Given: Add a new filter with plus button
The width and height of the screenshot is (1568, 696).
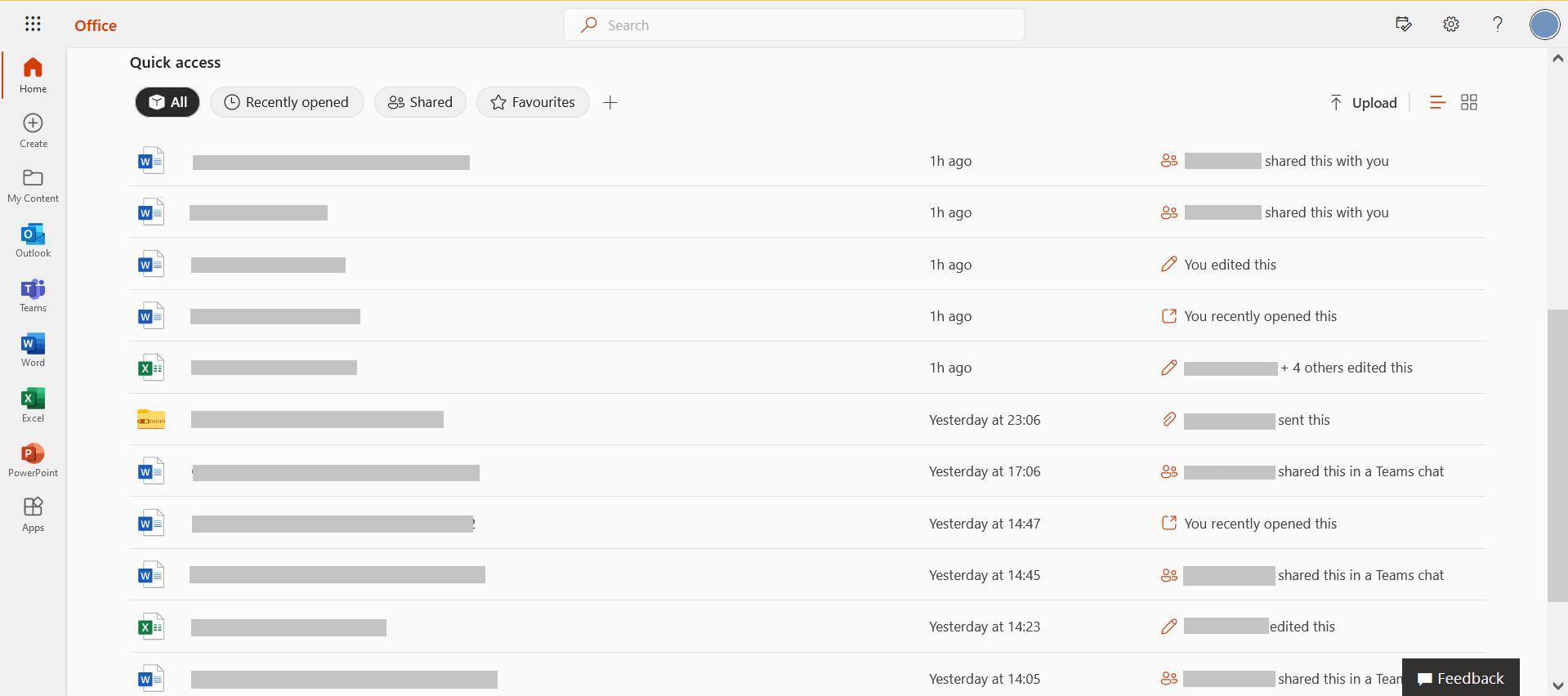Looking at the screenshot, I should point(610,102).
